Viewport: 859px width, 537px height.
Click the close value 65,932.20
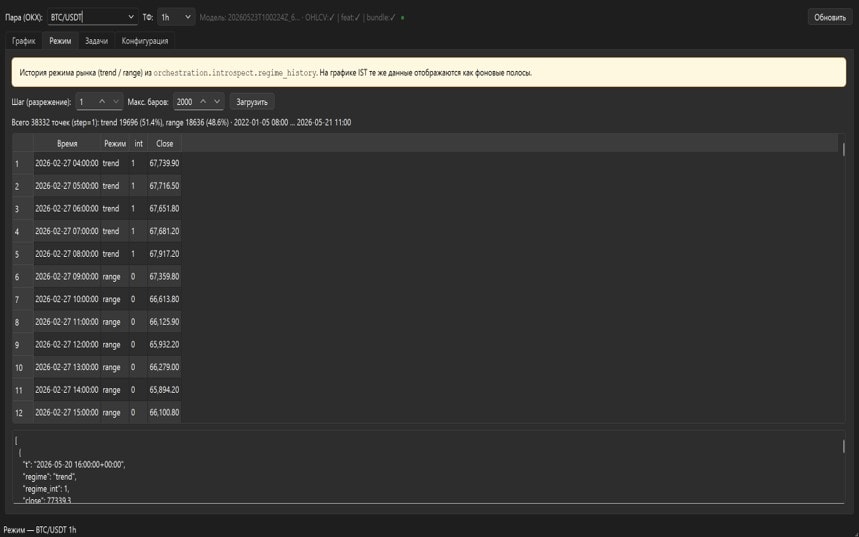point(164,345)
